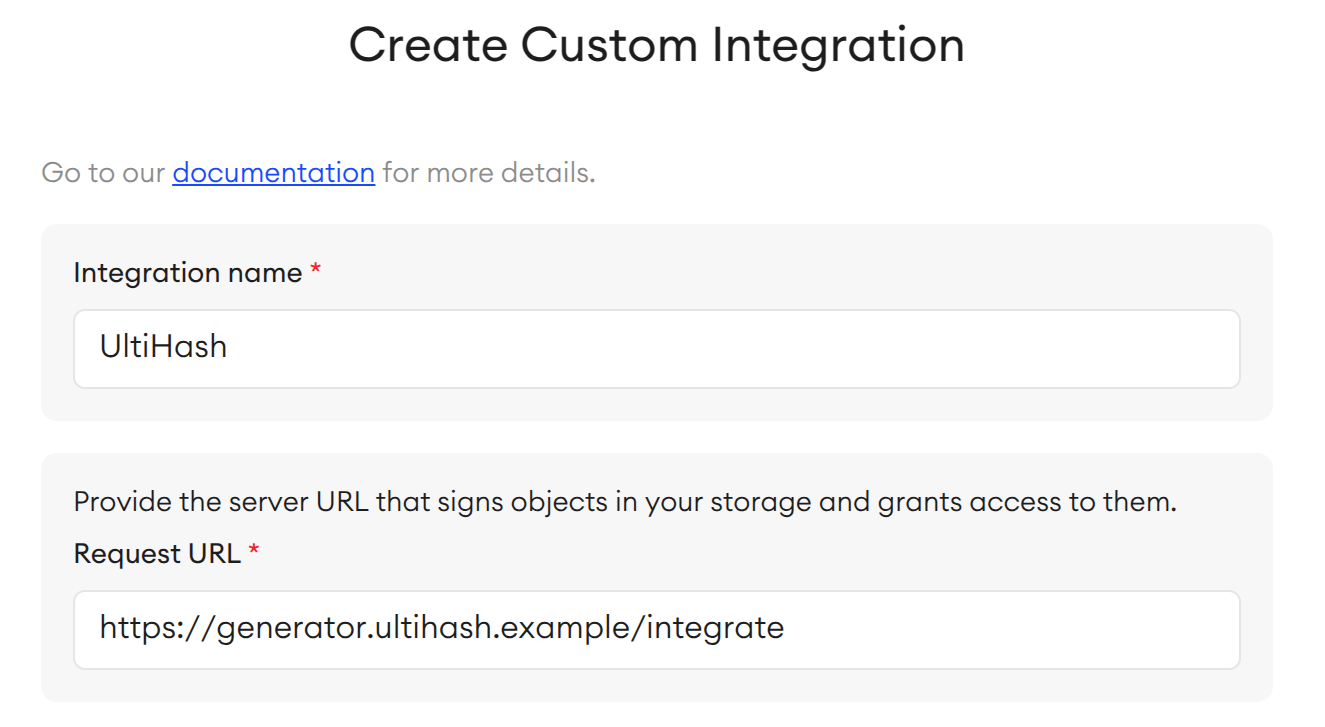Click the 'Request URL' label
Screen dimensions: 1325x727
[x=157, y=554]
